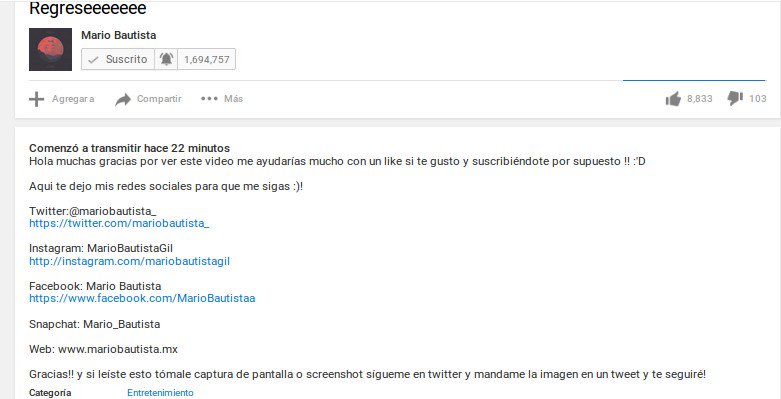Toggle the Suscrito subscription button
The height and width of the screenshot is (399, 781).
(x=118, y=59)
